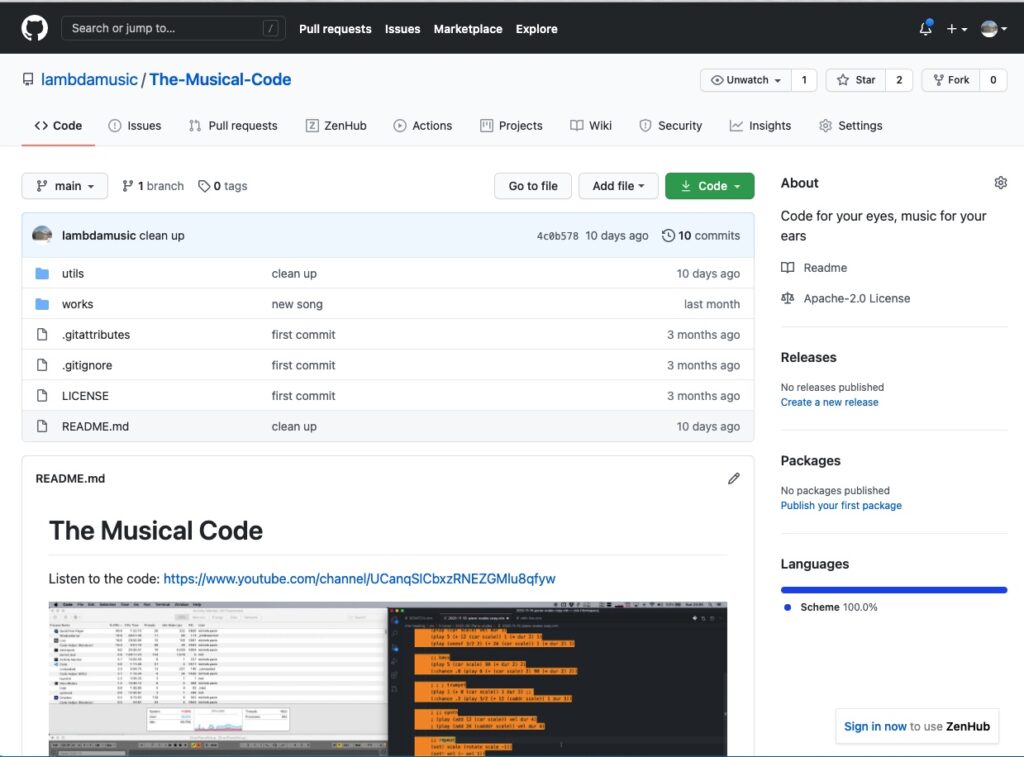Click the utils folder icon
Viewport: 1024px width, 757px height.
pyautogui.click(x=42, y=274)
